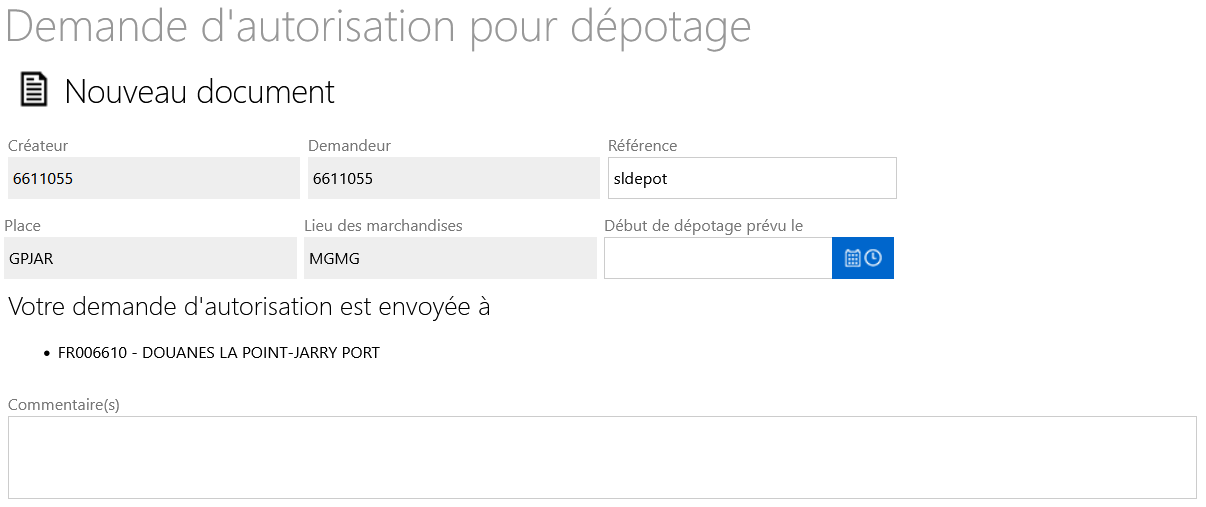
Task: Click the Référence label
Action: pyautogui.click(x=642, y=146)
